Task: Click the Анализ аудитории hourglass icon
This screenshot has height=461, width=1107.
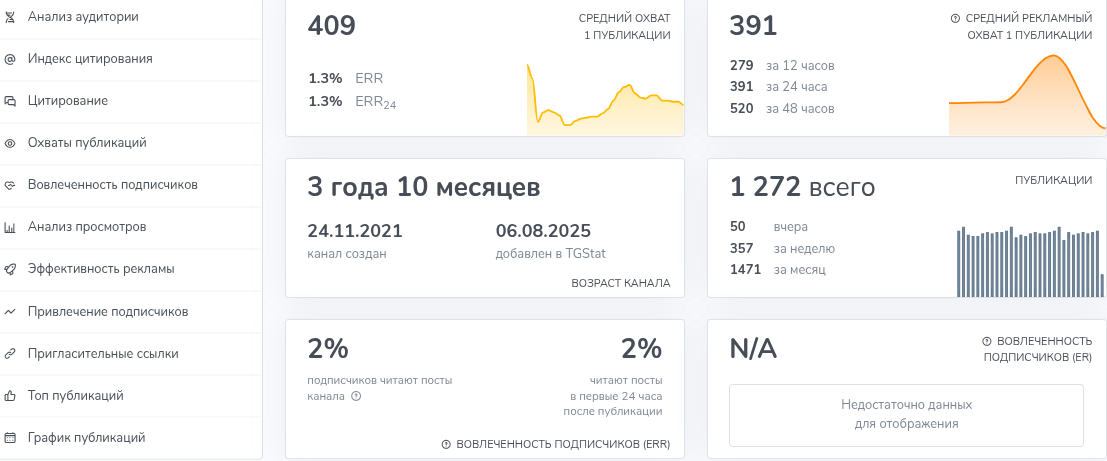Action: (x=10, y=16)
